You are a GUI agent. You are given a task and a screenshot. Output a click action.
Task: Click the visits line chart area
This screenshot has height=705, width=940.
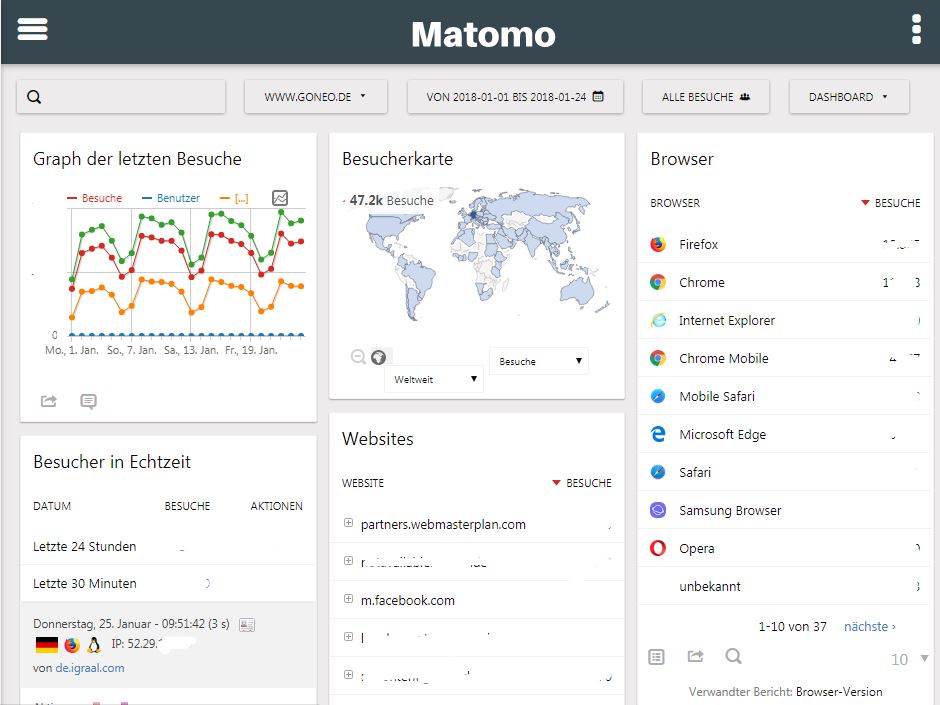pyautogui.click(x=188, y=272)
